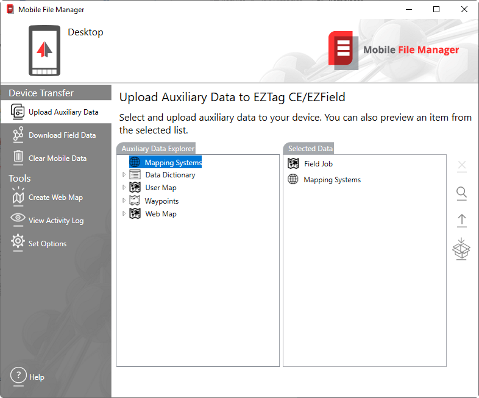
Task: Select the Auxiliary Data Explorer tab header
Action: click(157, 149)
